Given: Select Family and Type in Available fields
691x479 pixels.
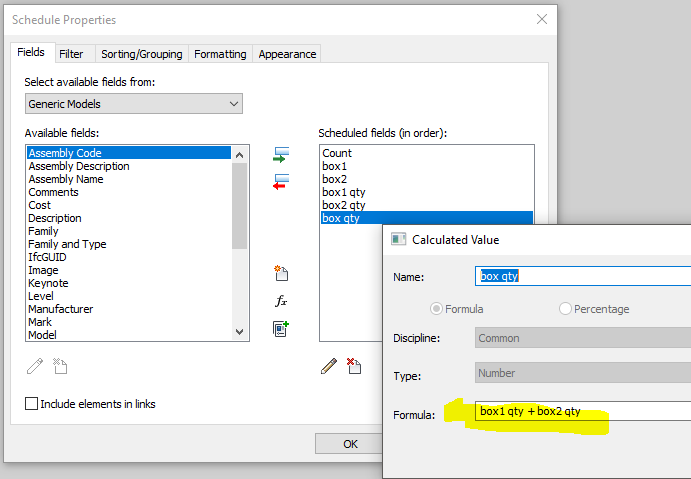Looking at the screenshot, I should 129,244.
